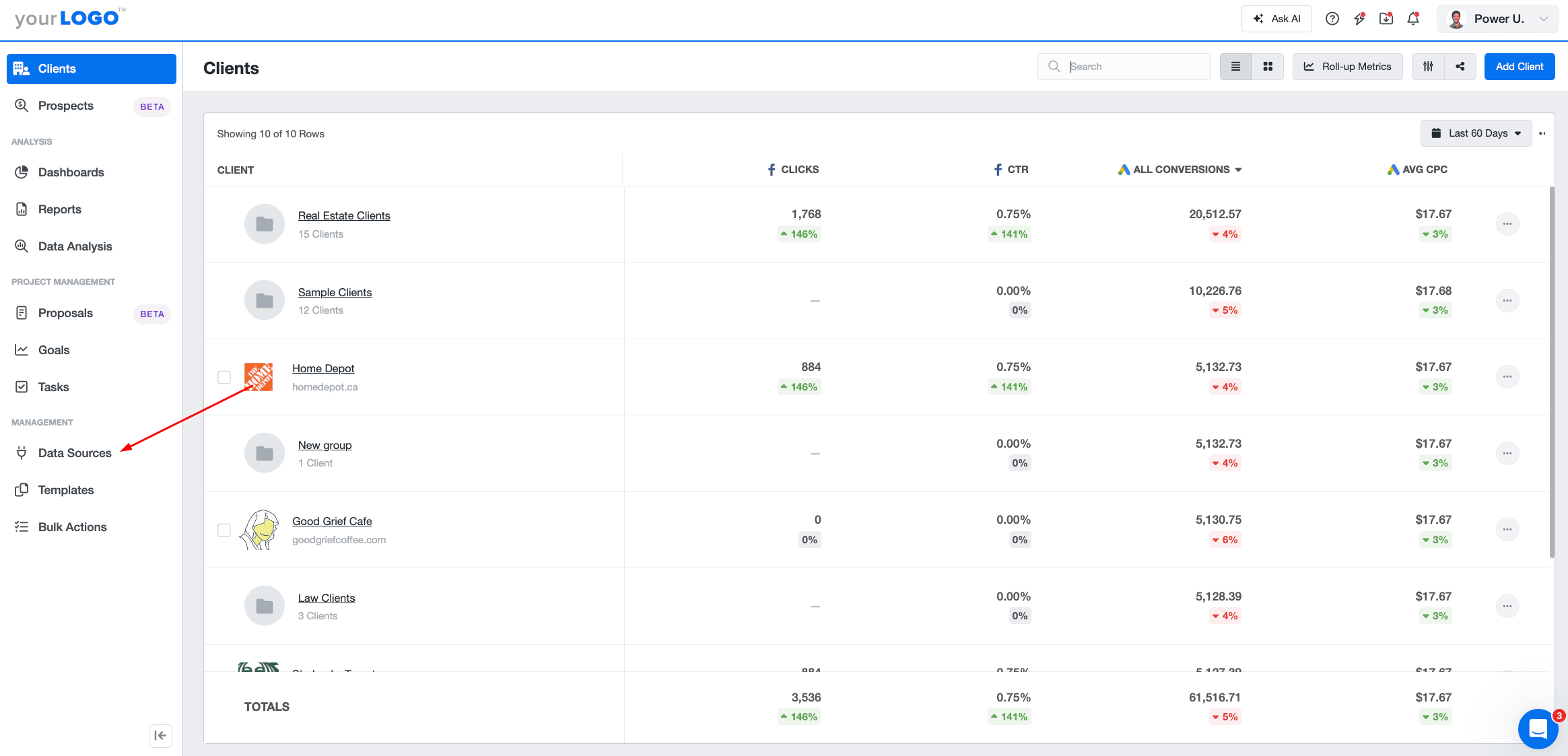
Task: Open the notifications bell
Action: tap(1412, 19)
